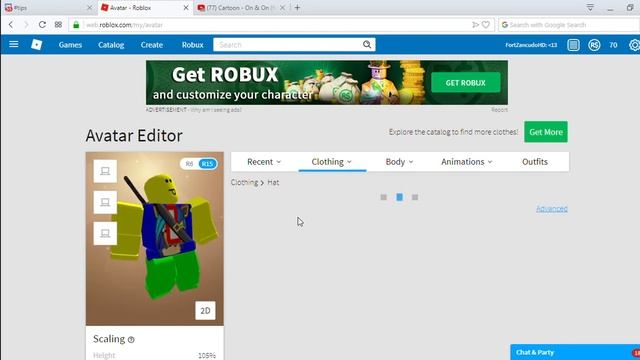Click the Avatar Editor heading
The width and height of the screenshot is (640, 360).
point(134,136)
